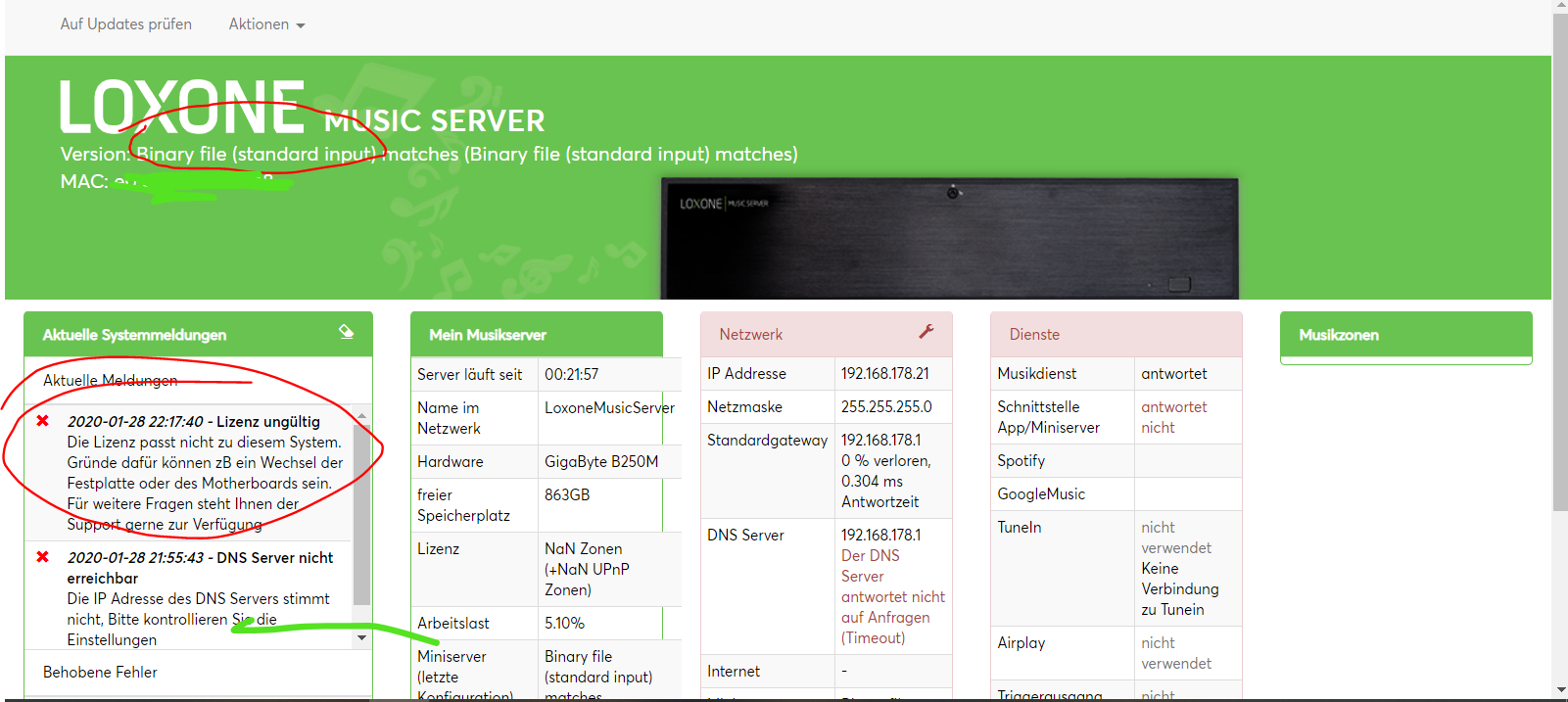Viewport: 1568px width, 702px height.
Task: Click the page vertical scrollbar thumb
Action: click(x=1560, y=262)
